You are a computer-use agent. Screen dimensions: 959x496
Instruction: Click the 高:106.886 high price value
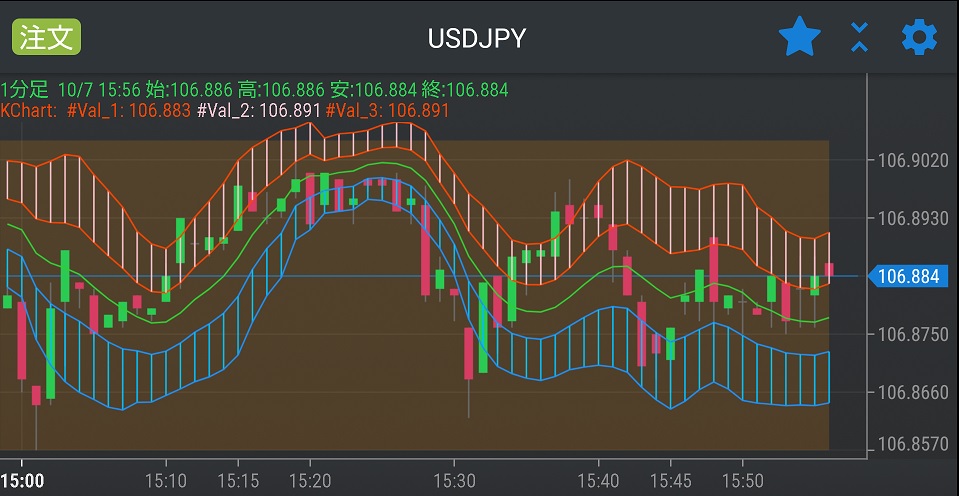[x=281, y=91]
